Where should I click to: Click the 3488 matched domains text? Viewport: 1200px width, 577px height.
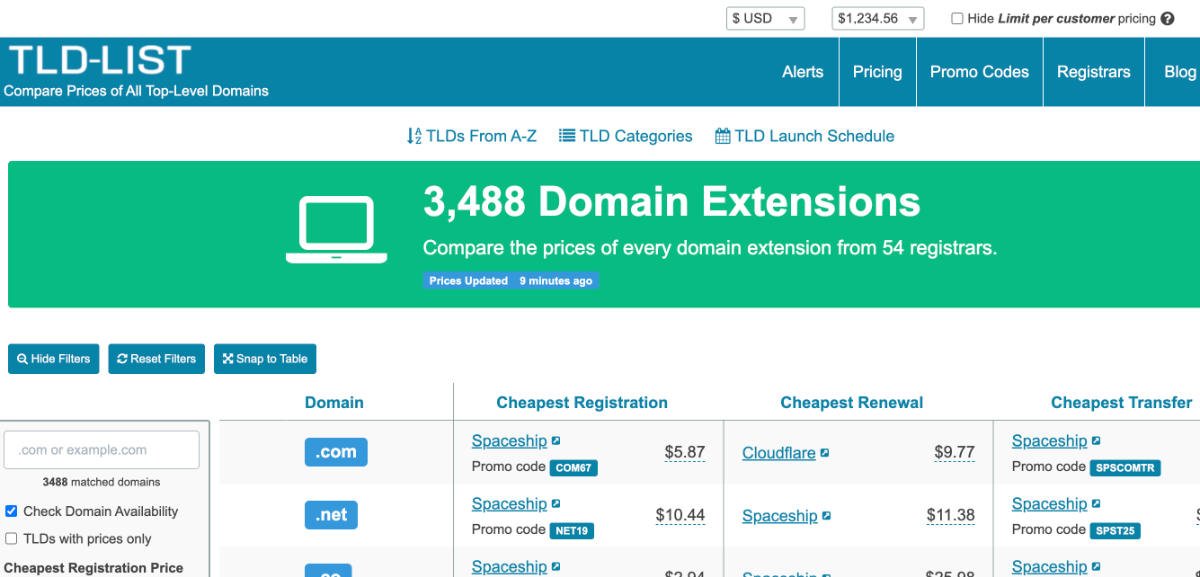tap(101, 482)
